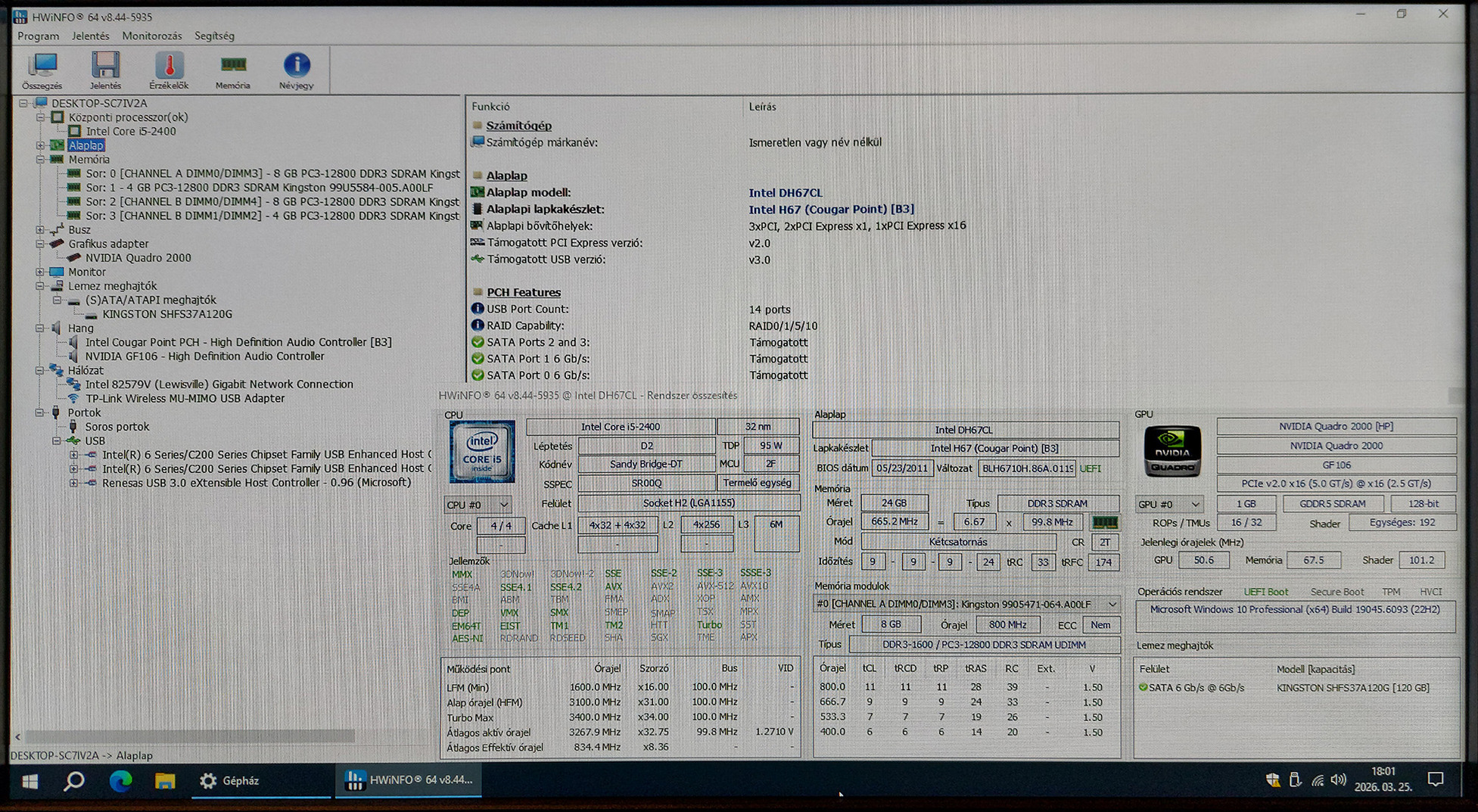This screenshot has width=1478, height=812.
Task: Select Intel Cougar Point PCH audio controller
Action: tap(238, 342)
